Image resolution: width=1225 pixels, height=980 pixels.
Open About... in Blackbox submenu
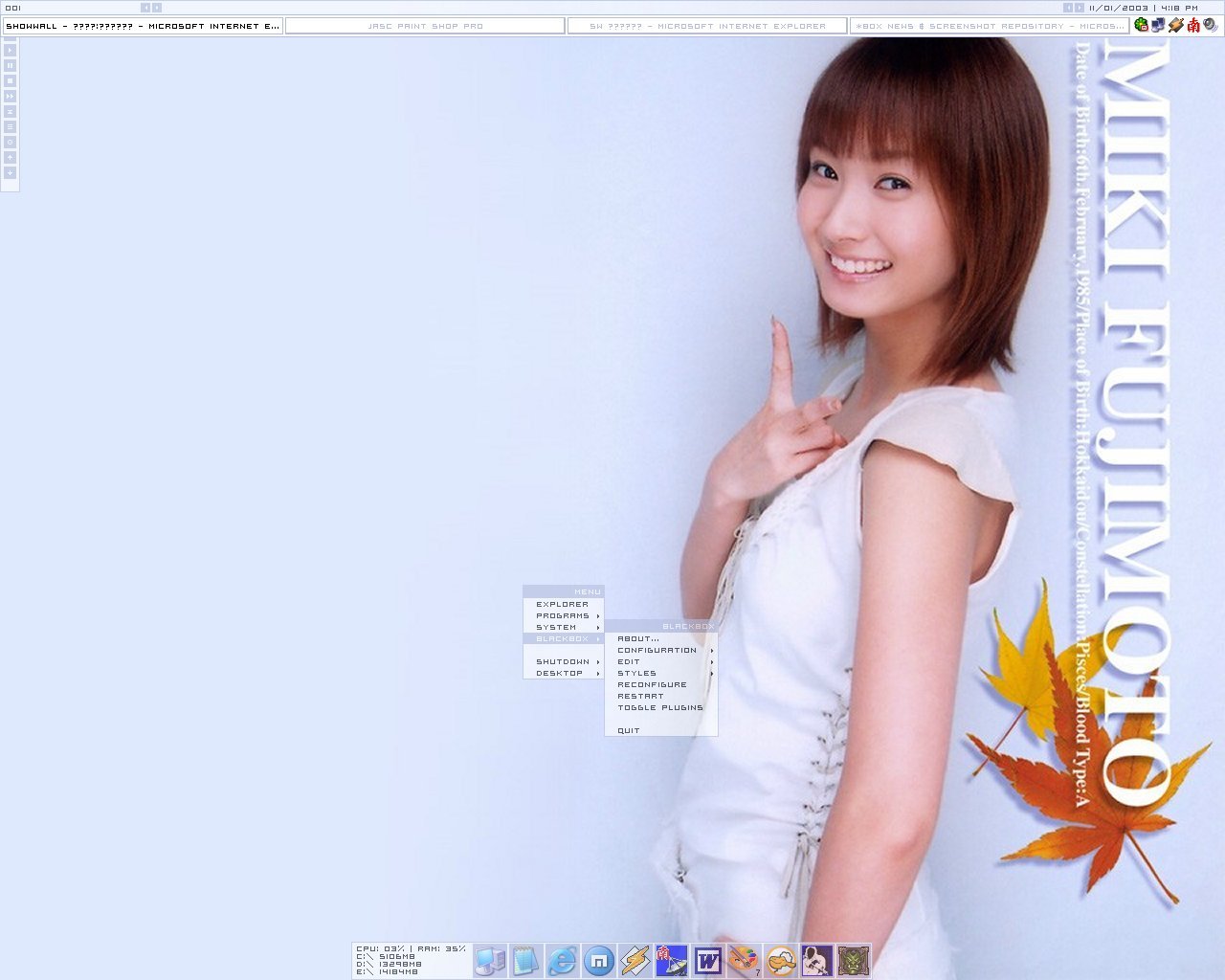tap(661, 638)
